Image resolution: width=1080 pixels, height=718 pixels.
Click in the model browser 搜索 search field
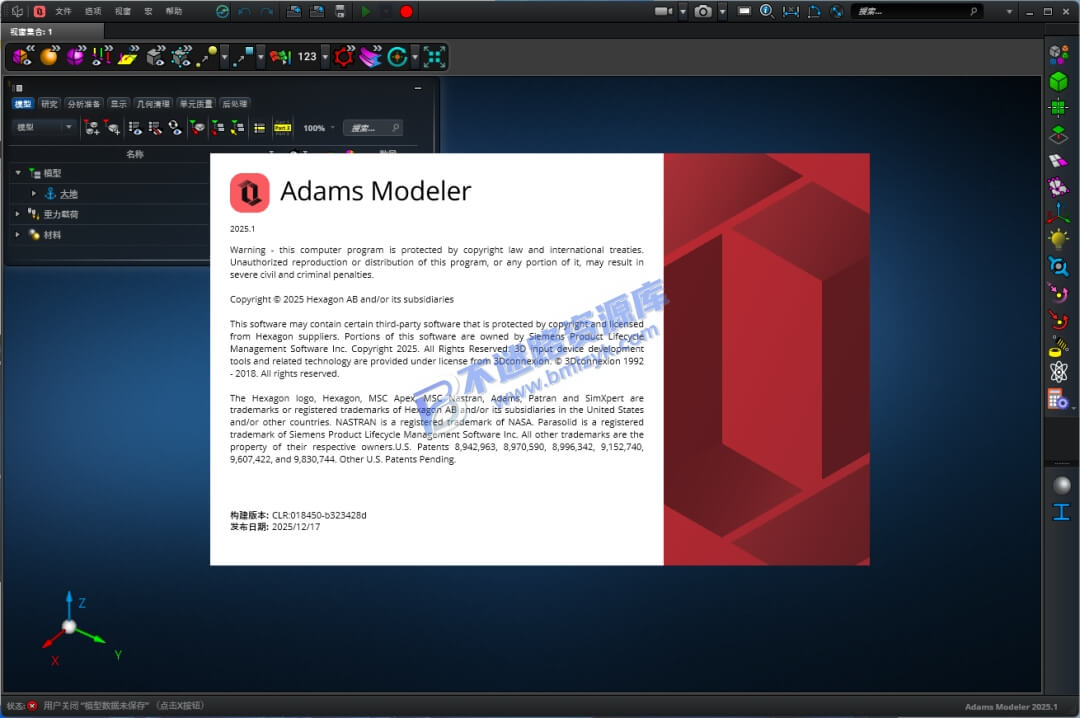click(x=373, y=127)
